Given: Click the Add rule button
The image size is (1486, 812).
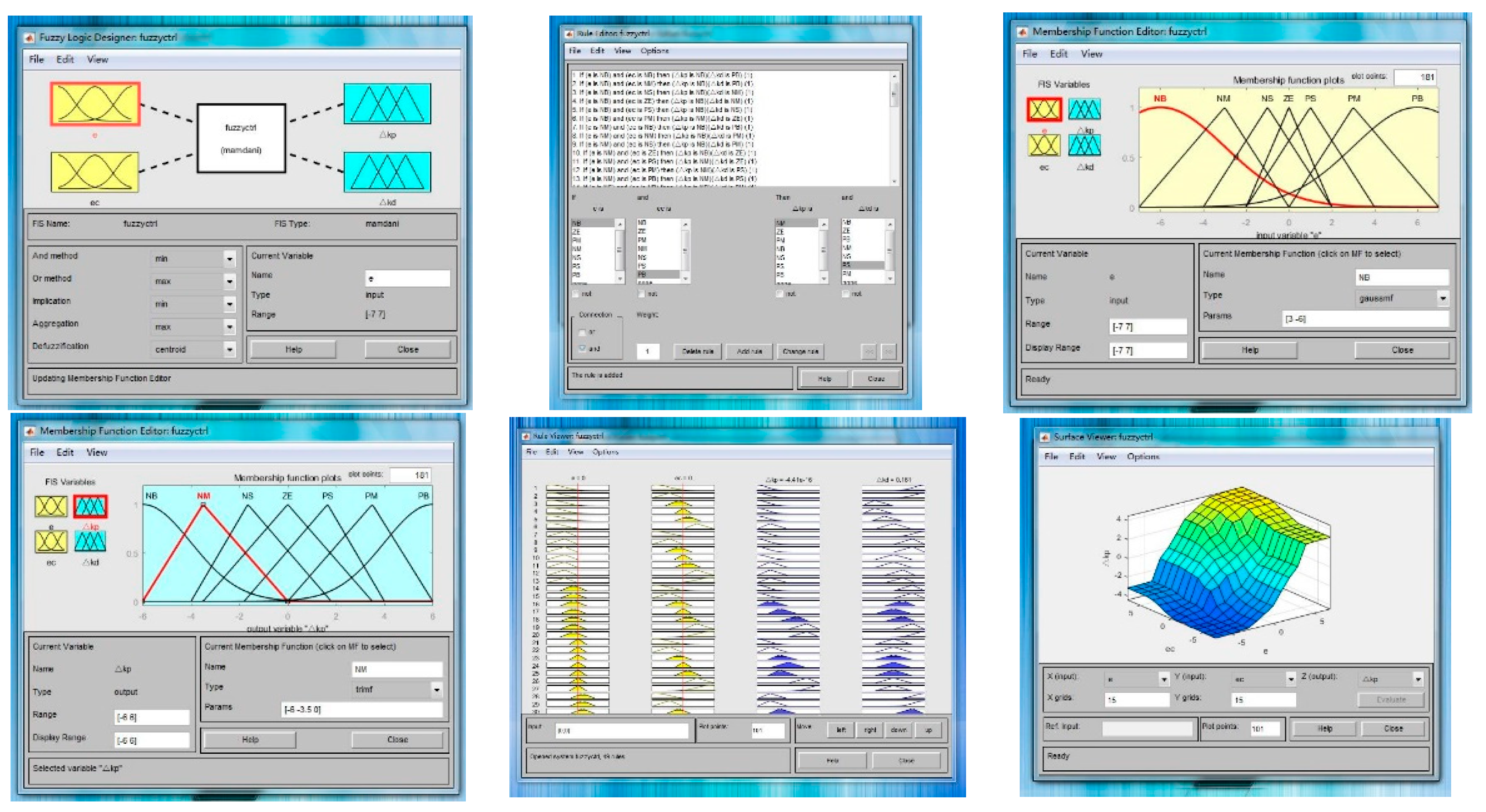Looking at the screenshot, I should pyautogui.click(x=749, y=351).
